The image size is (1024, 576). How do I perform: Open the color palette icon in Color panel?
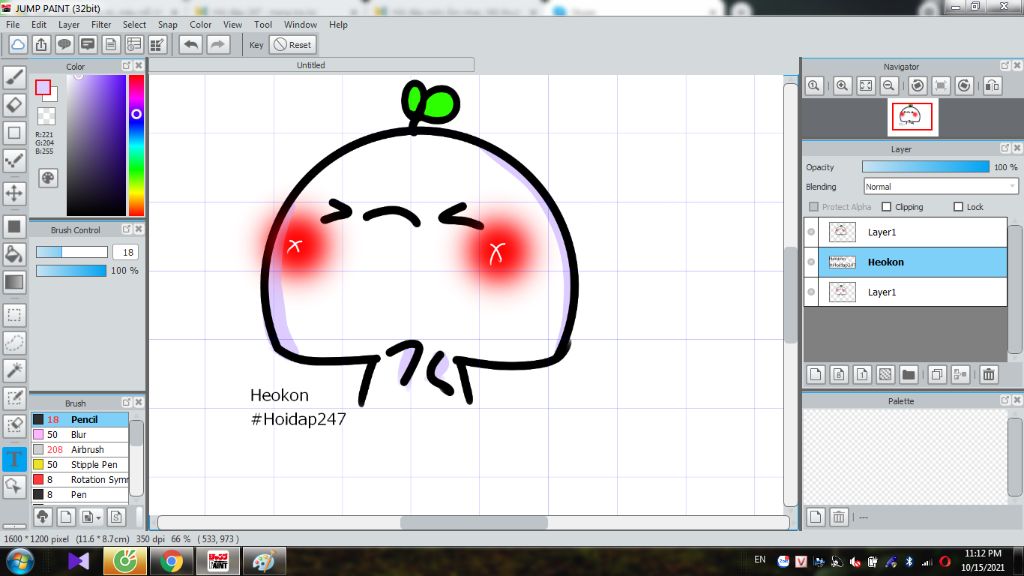click(48, 178)
